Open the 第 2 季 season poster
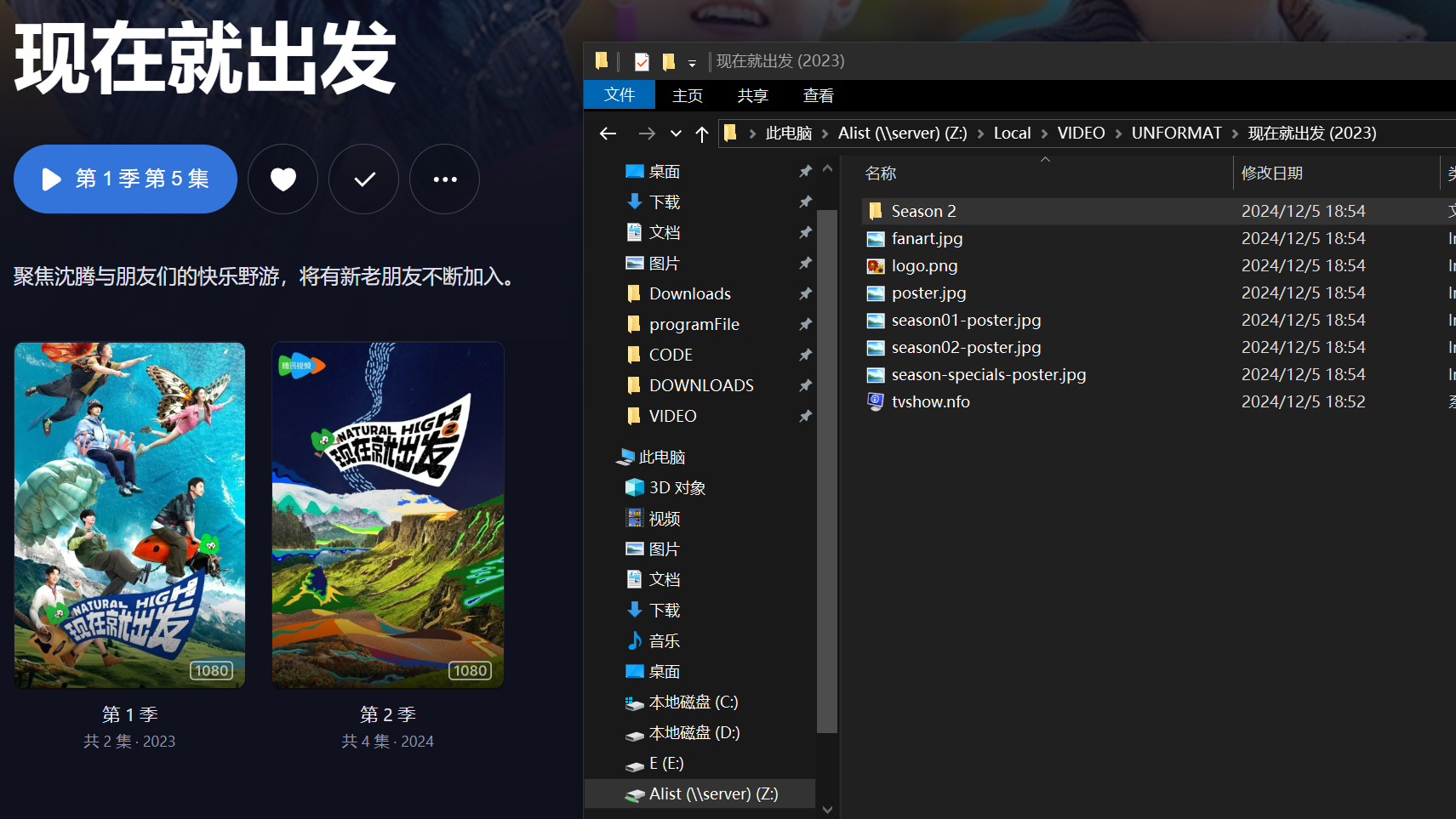The height and width of the screenshot is (819, 1456). point(388,515)
